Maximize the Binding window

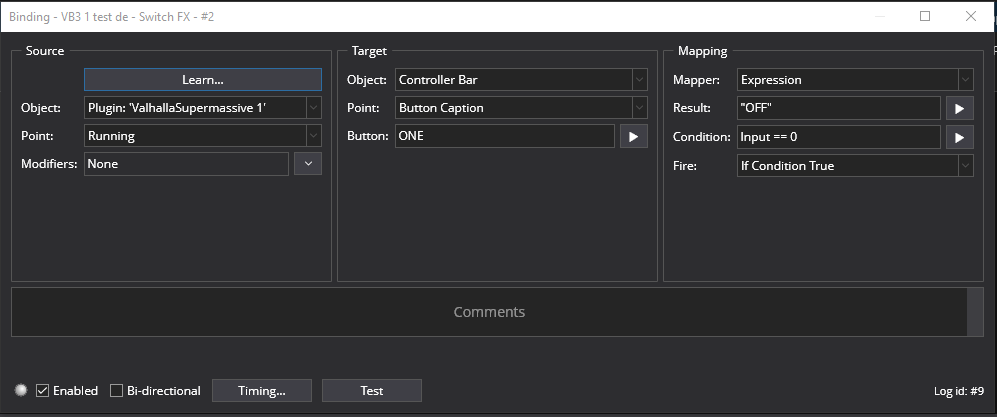click(925, 16)
